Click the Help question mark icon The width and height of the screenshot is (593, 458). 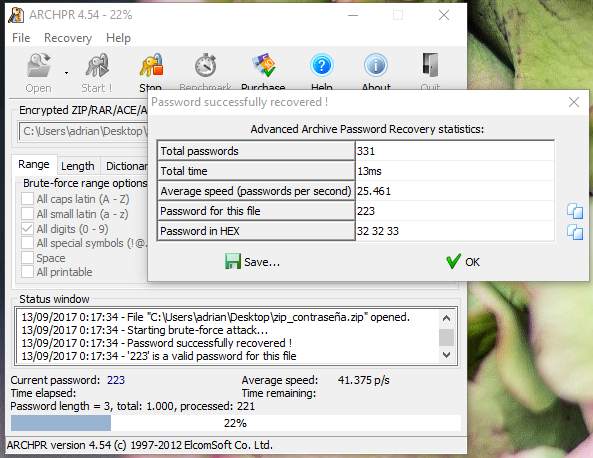click(x=322, y=65)
